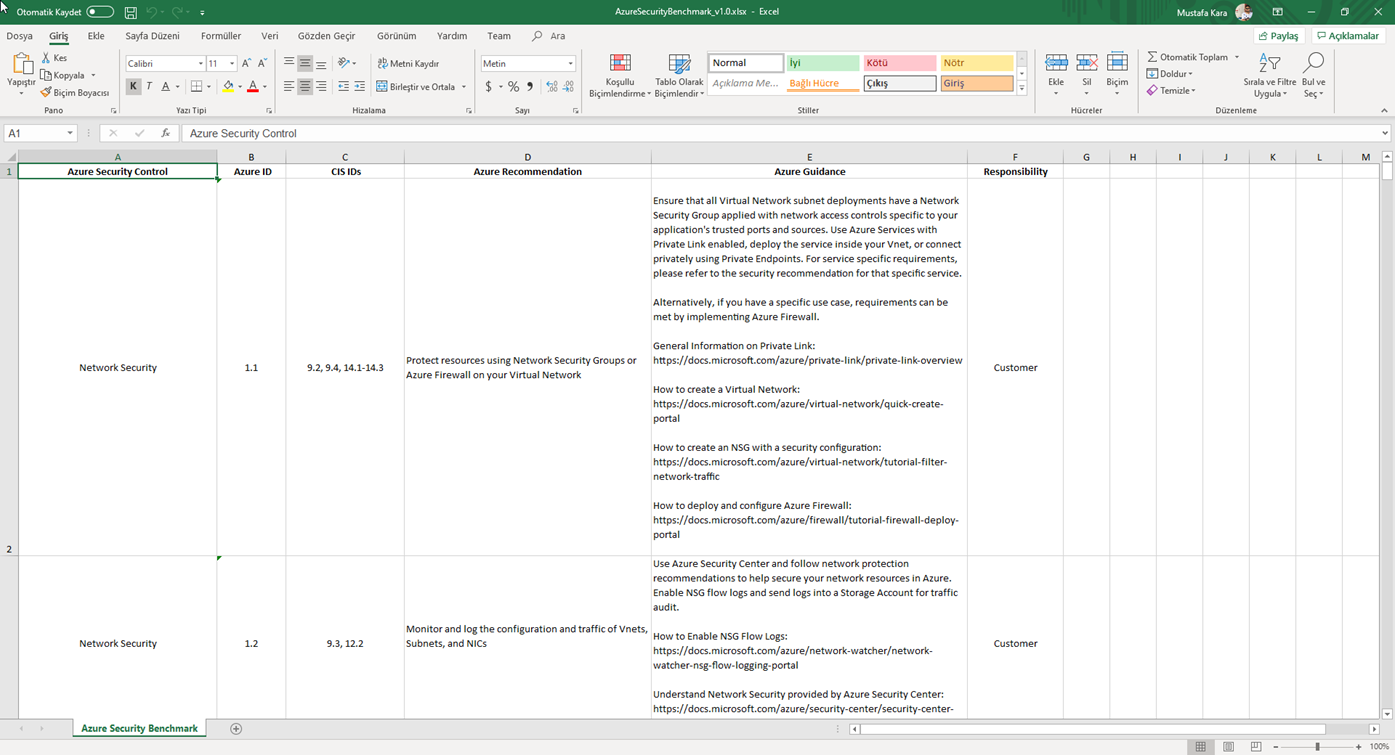Click the Kes (cut) scissors icon
Screen dimensions: 1395x755
[x=46, y=58]
